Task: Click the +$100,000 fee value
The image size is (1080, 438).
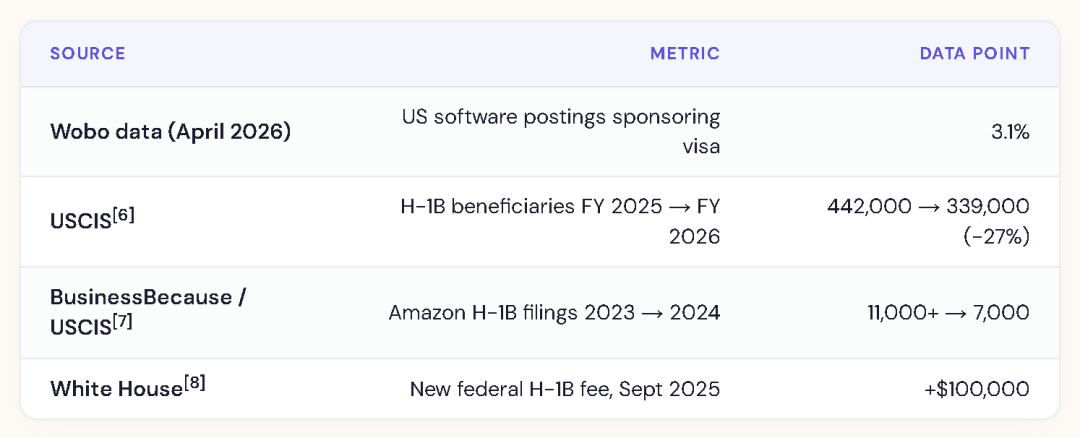Action: pos(977,390)
